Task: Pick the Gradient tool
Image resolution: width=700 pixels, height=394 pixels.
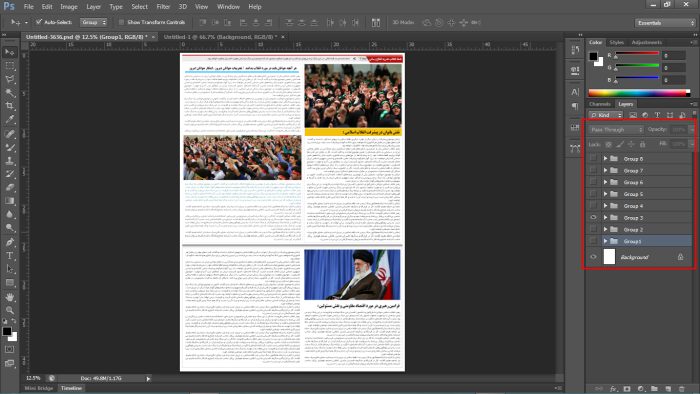Action: pyautogui.click(x=9, y=201)
